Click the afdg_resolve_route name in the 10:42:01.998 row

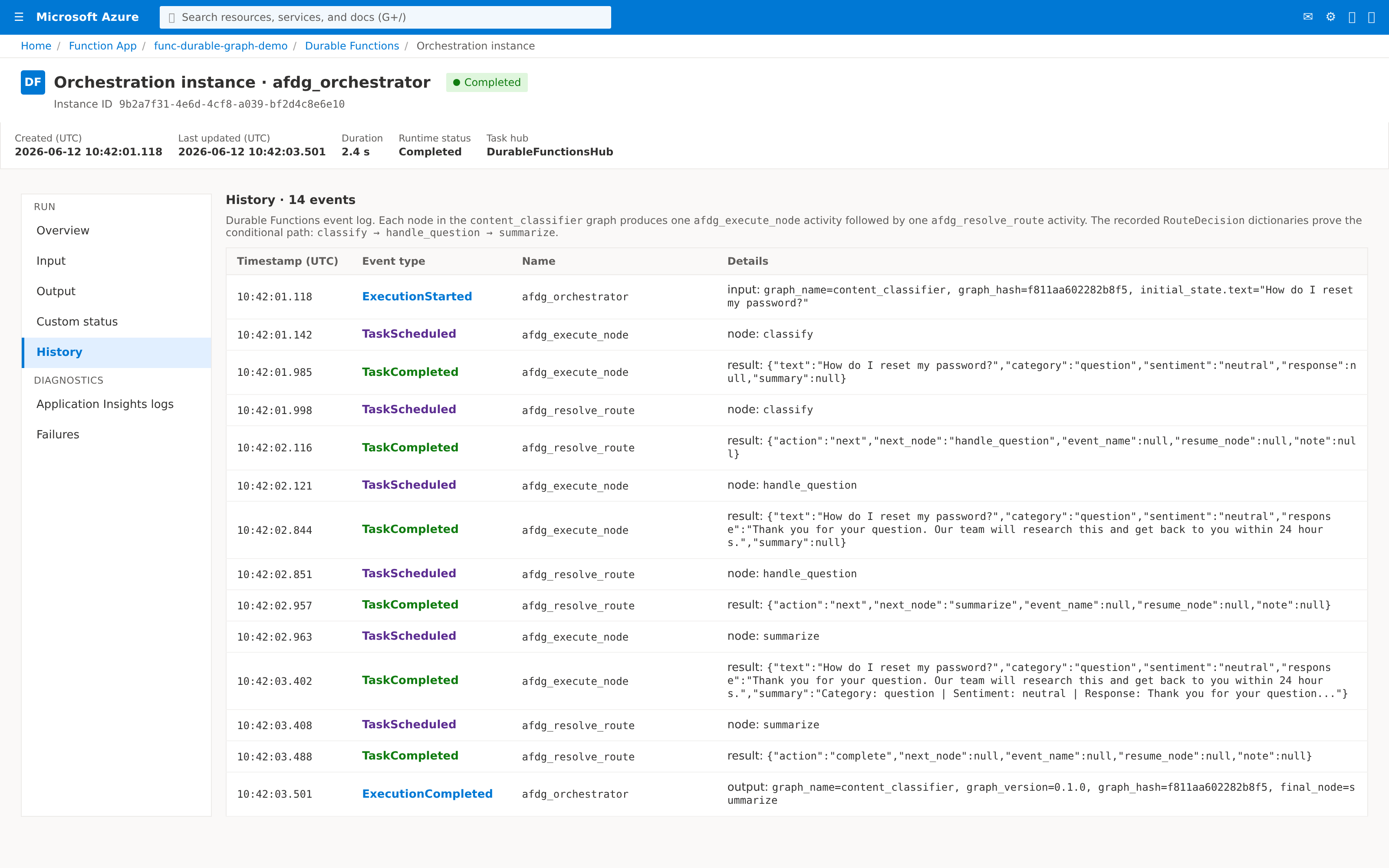point(578,411)
